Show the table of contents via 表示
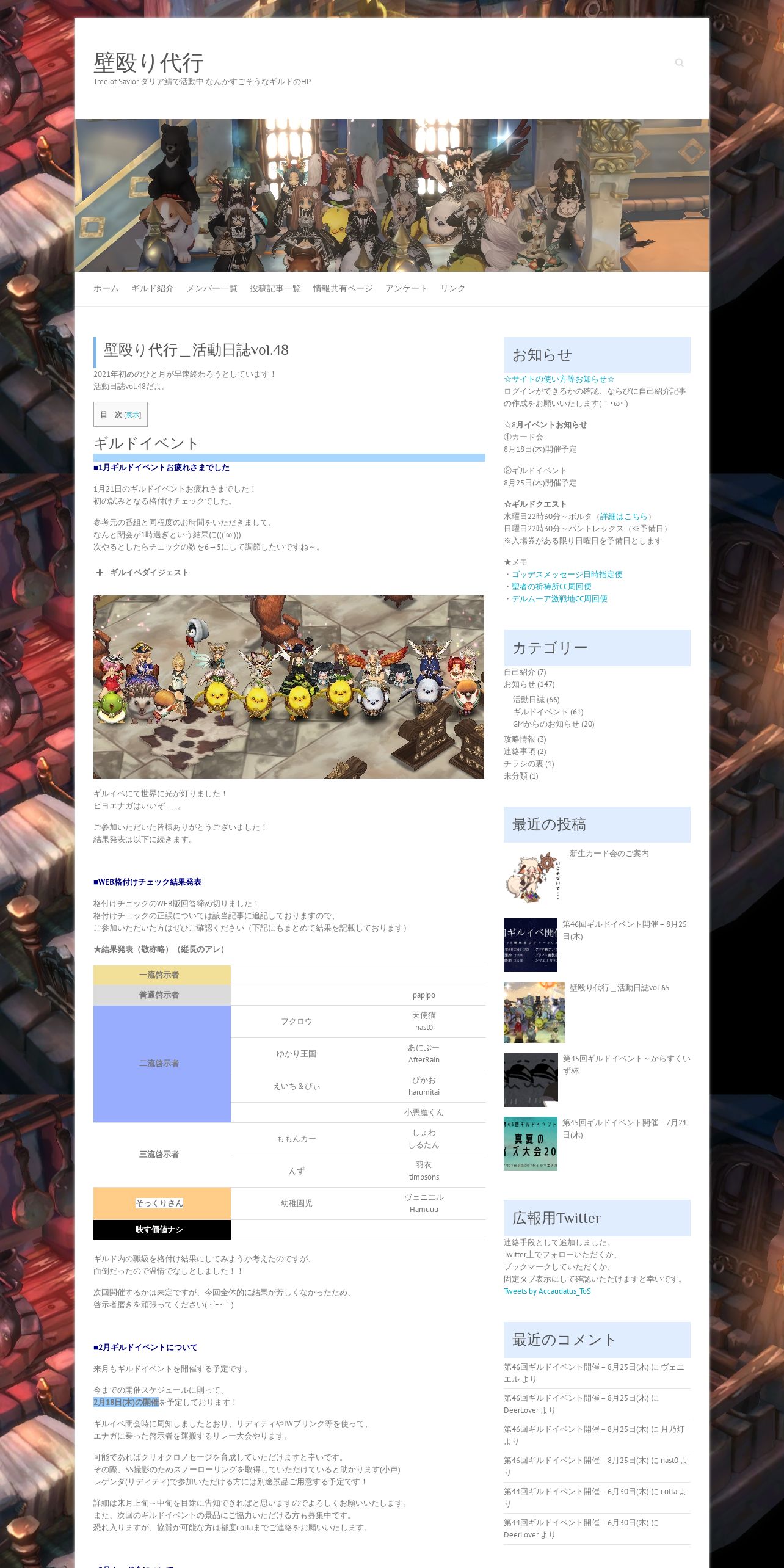784x1568 pixels. 132,415
